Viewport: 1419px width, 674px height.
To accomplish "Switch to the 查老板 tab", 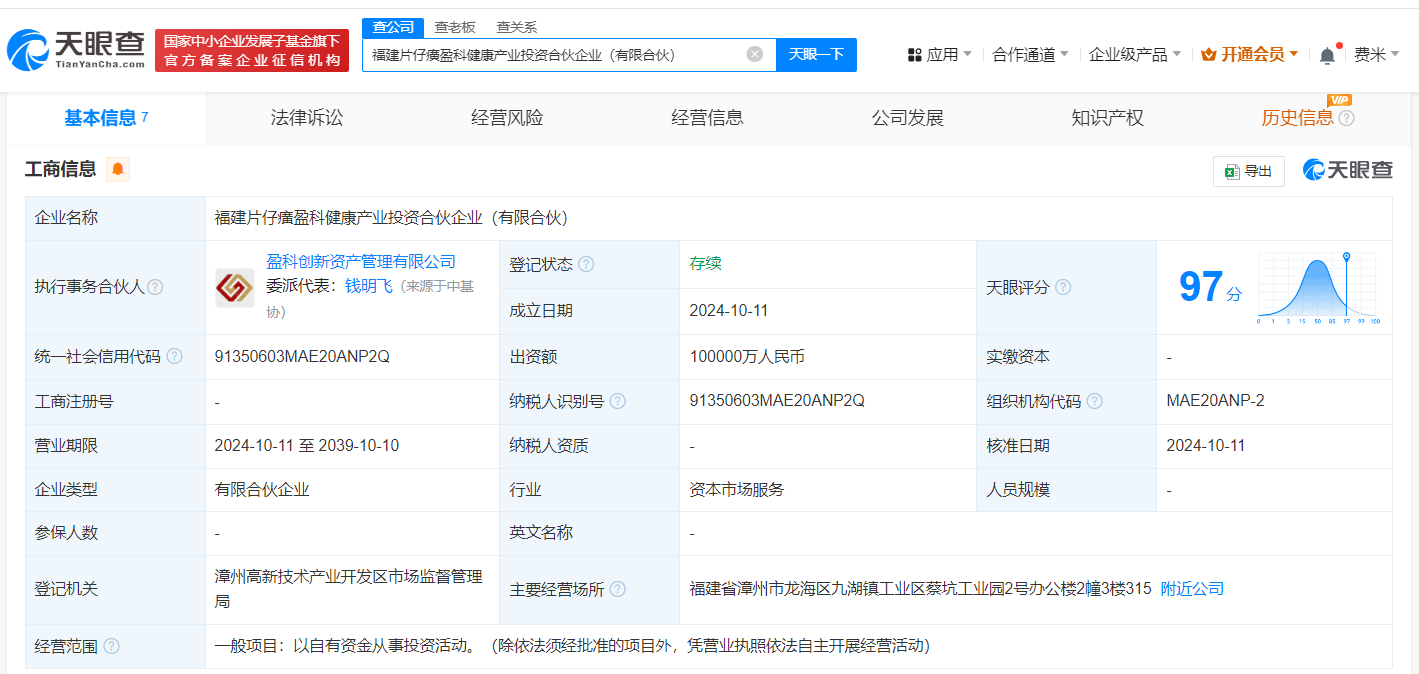I will pos(455,27).
